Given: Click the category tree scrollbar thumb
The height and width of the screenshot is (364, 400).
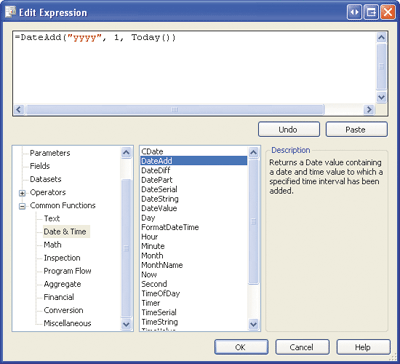Looking at the screenshot, I should (x=126, y=248).
